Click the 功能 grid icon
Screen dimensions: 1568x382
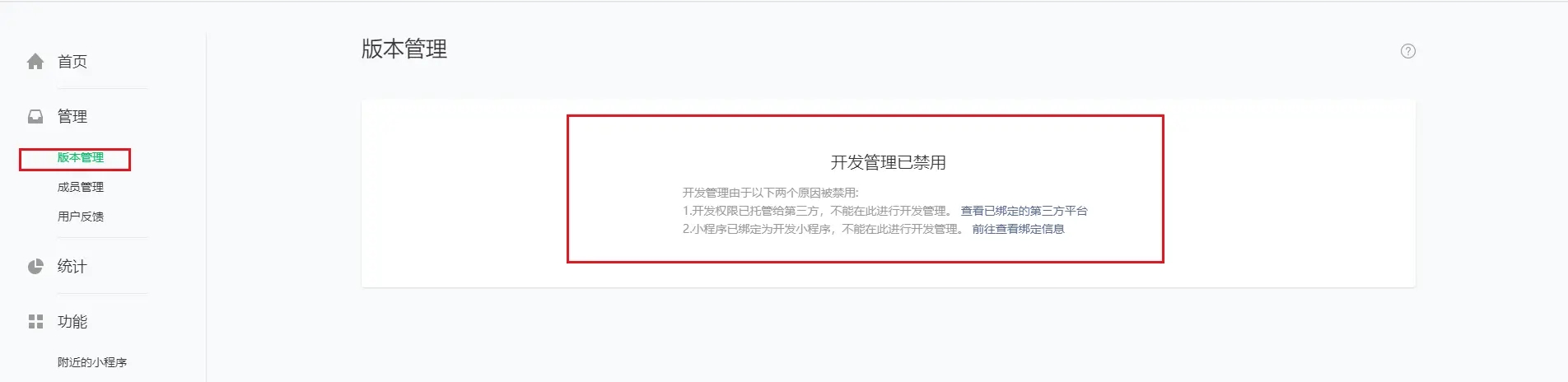35,322
